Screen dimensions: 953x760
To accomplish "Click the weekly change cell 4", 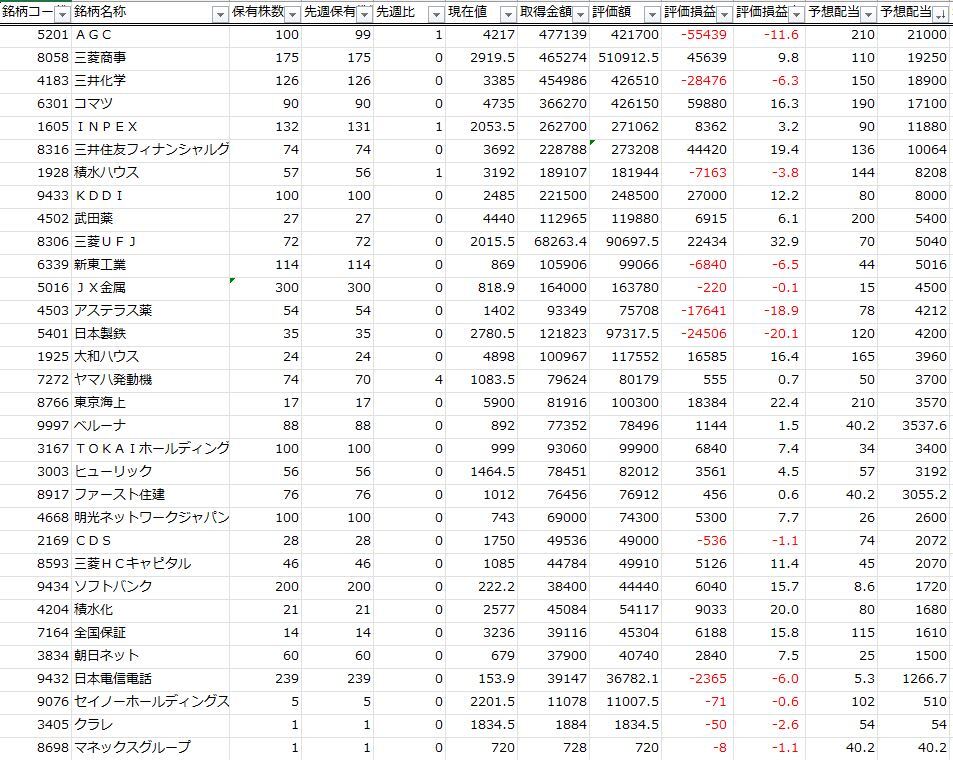I will tap(409, 380).
